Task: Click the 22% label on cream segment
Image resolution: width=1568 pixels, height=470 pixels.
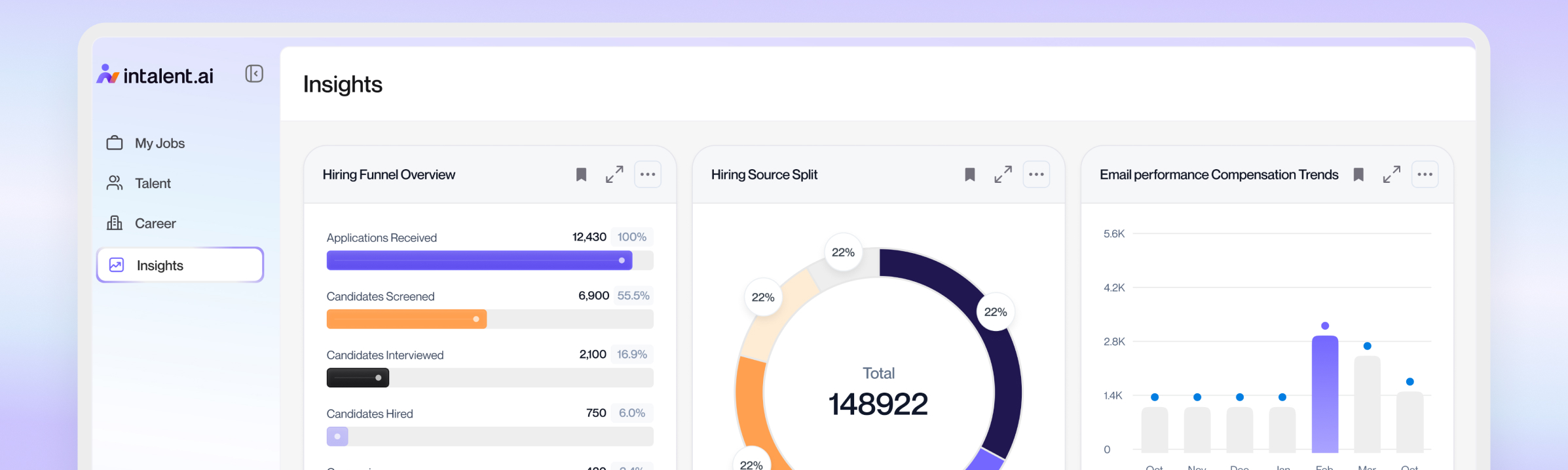Action: 763,297
